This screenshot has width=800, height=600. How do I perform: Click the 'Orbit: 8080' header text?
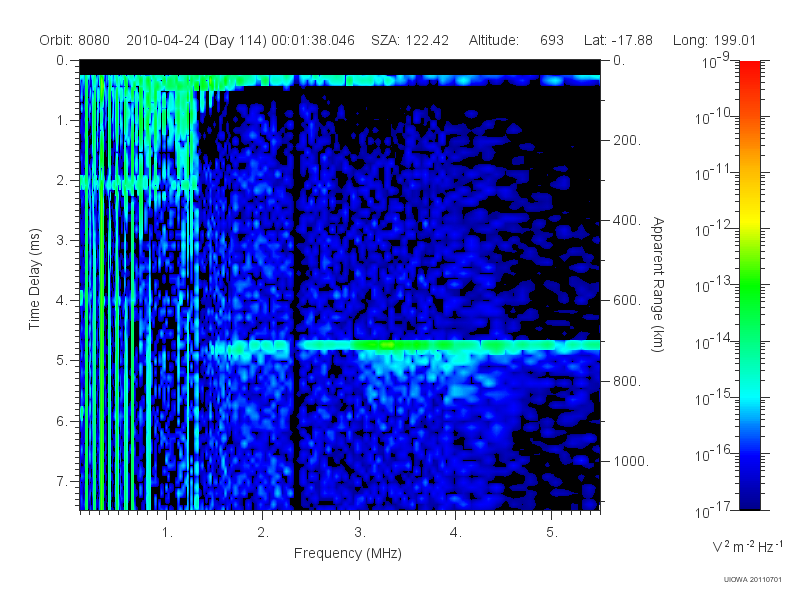[x=74, y=40]
